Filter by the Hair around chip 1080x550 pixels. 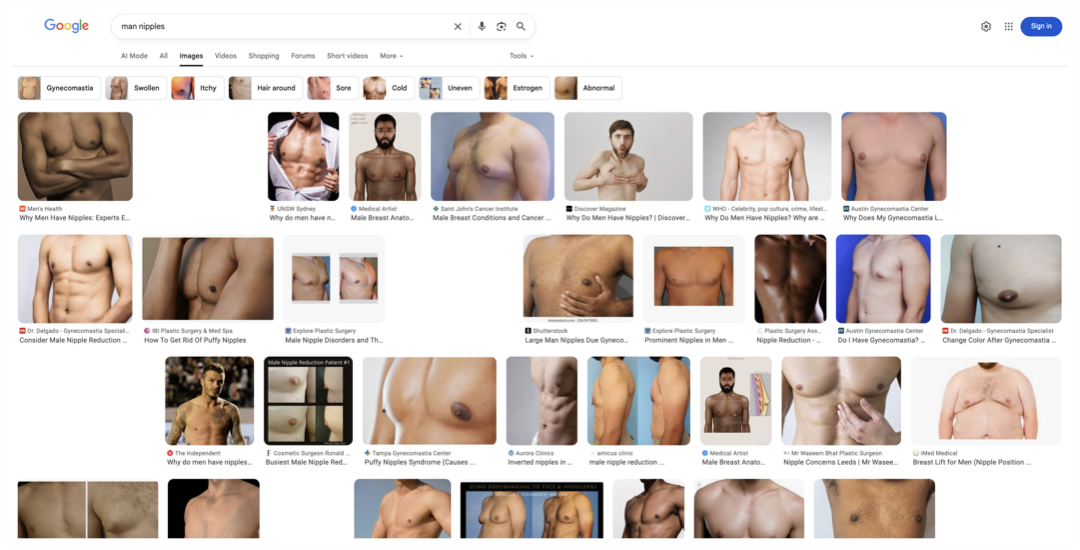[266, 88]
